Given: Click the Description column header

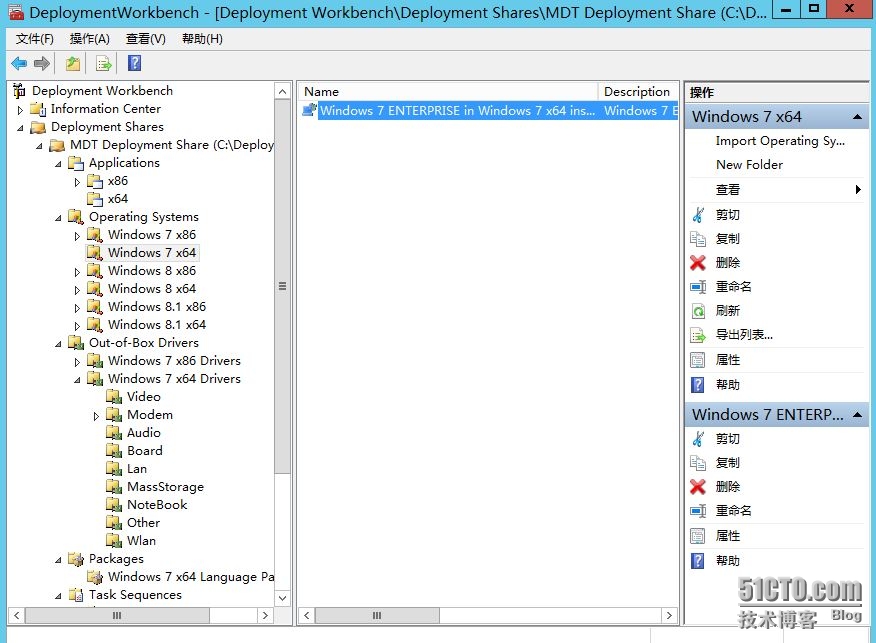Looking at the screenshot, I should [x=637, y=92].
